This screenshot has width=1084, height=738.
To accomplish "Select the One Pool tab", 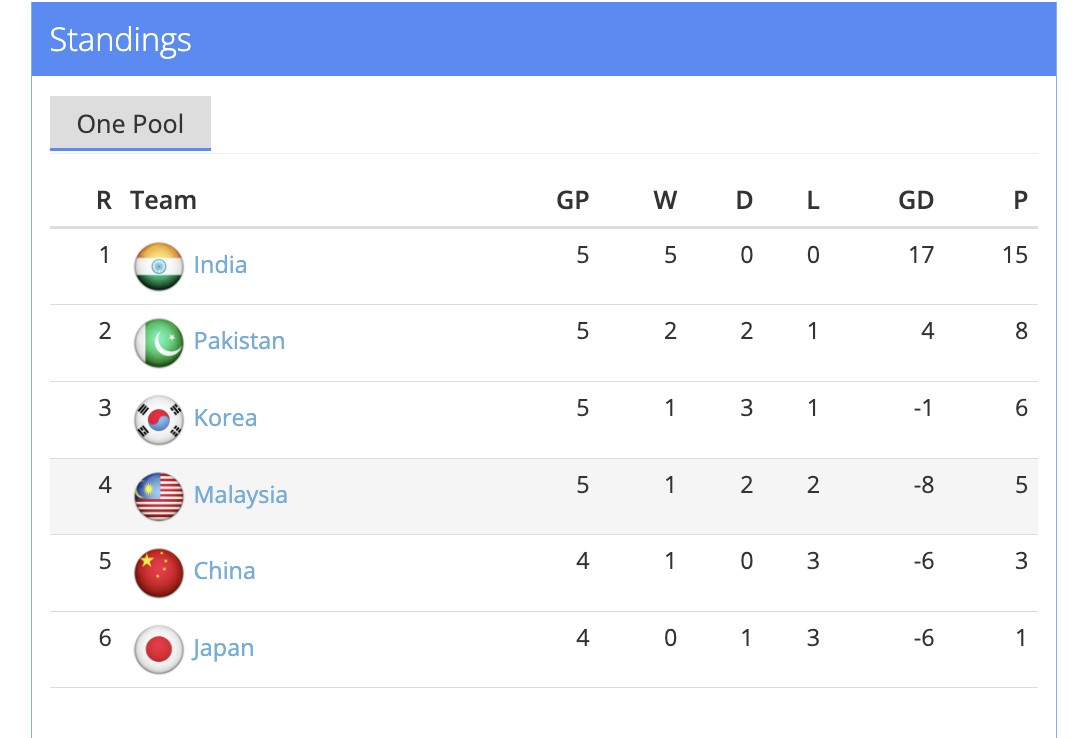I will (x=130, y=124).
